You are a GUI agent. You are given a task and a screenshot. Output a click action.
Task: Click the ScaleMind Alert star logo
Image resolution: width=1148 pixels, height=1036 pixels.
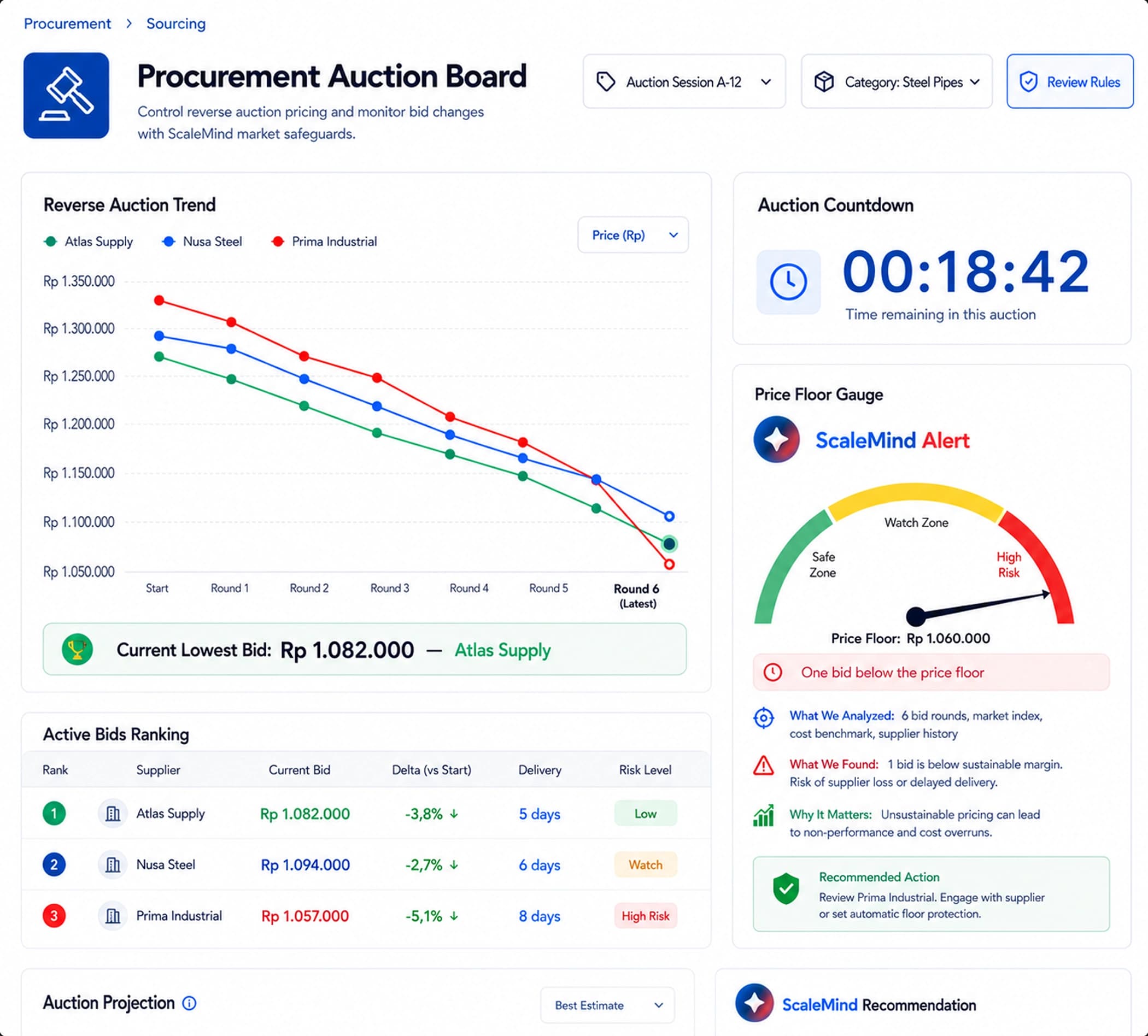[777, 439]
